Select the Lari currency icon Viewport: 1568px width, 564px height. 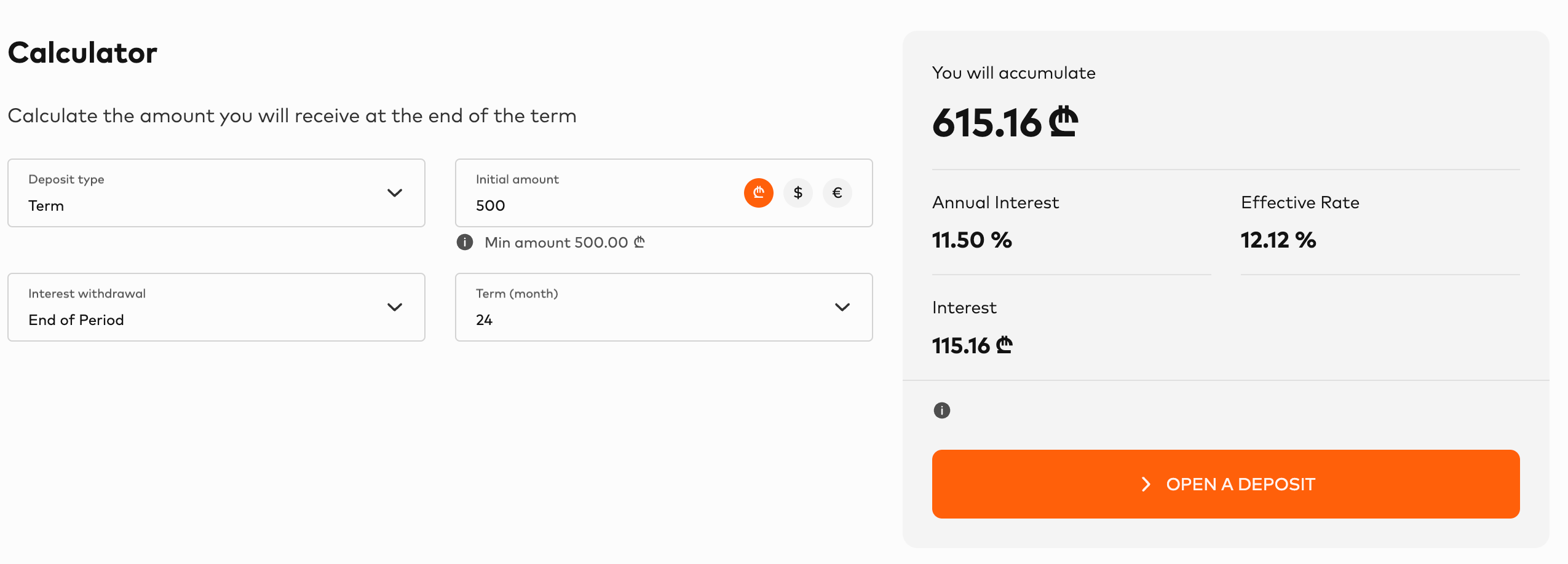click(758, 193)
